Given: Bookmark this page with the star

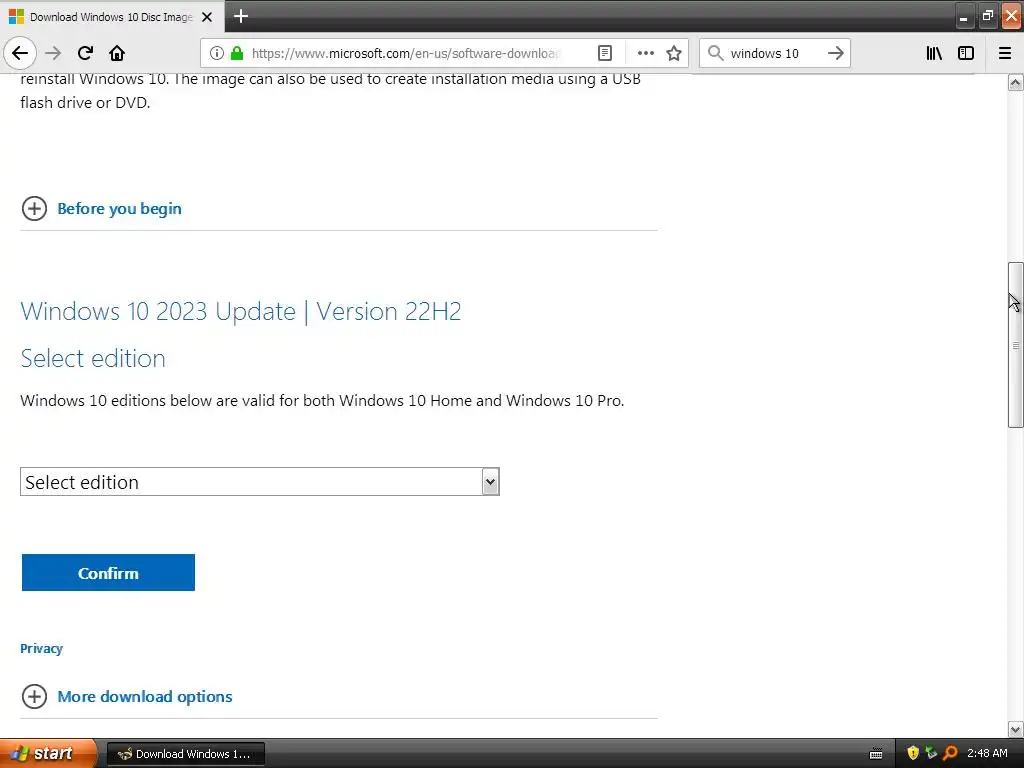Looking at the screenshot, I should [x=674, y=53].
